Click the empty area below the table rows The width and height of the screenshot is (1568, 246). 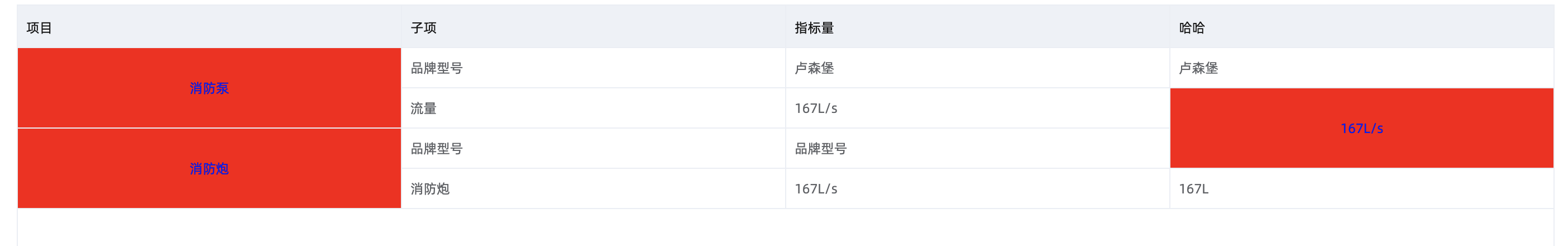click(785, 228)
